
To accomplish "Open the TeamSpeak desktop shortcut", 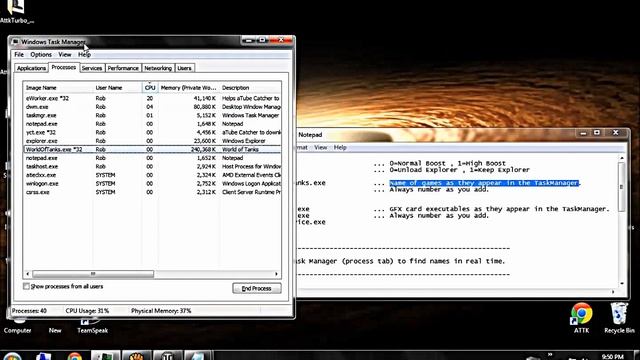I will (x=92, y=327).
